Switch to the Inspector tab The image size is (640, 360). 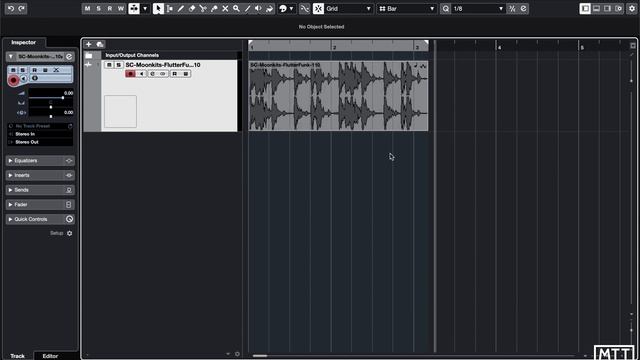click(x=23, y=42)
